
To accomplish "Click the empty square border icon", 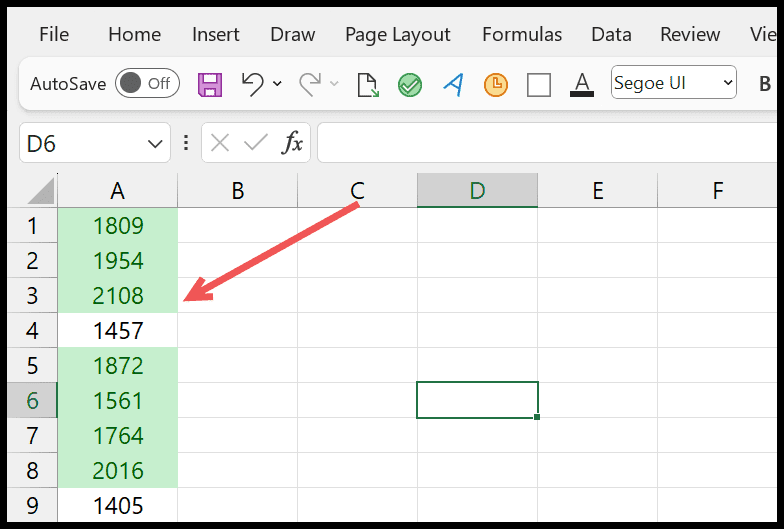I will click(539, 84).
